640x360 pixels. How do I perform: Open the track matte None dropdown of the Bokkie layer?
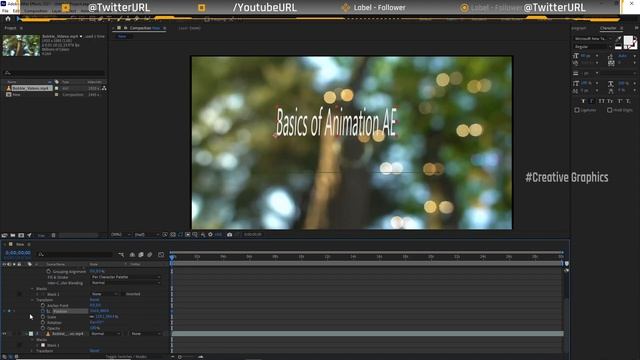(x=146, y=334)
